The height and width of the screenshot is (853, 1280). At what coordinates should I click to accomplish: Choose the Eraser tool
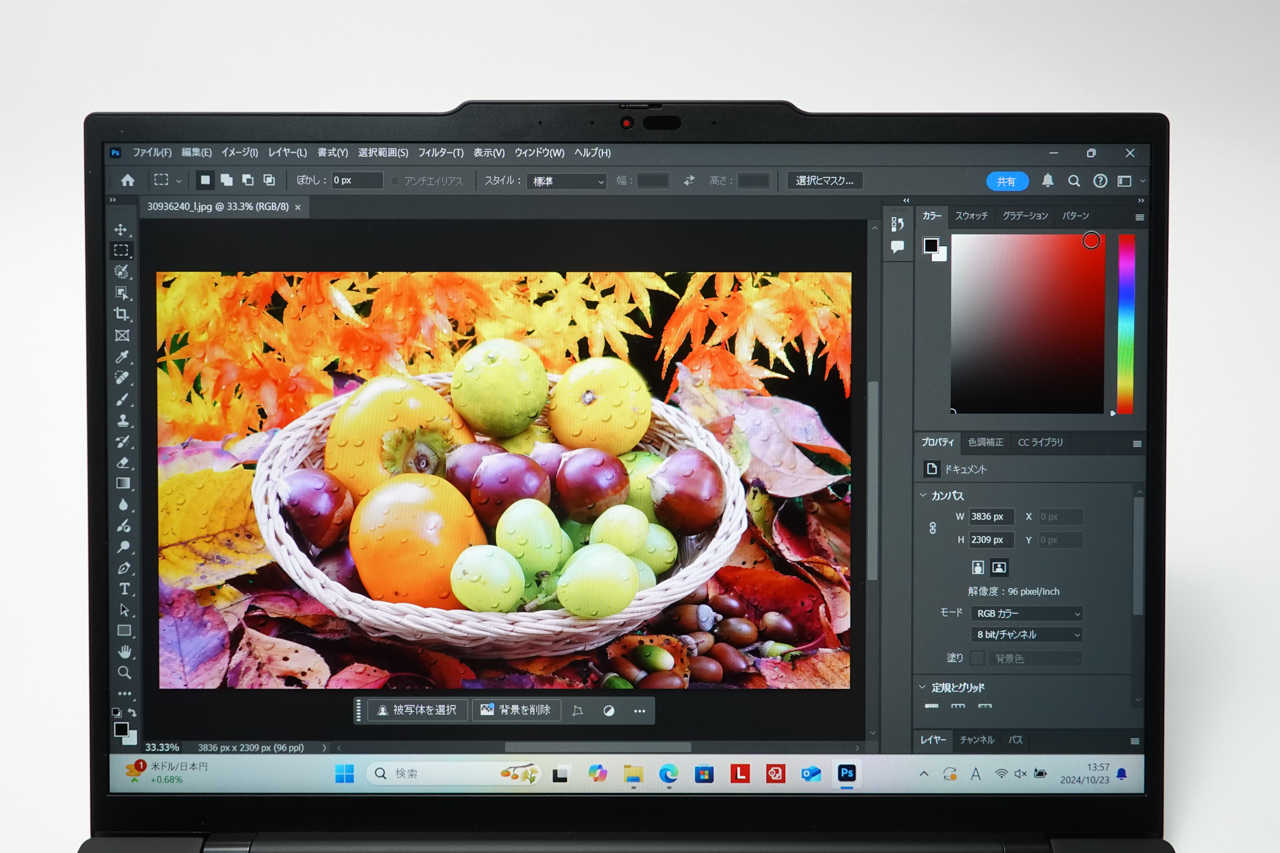[x=123, y=463]
